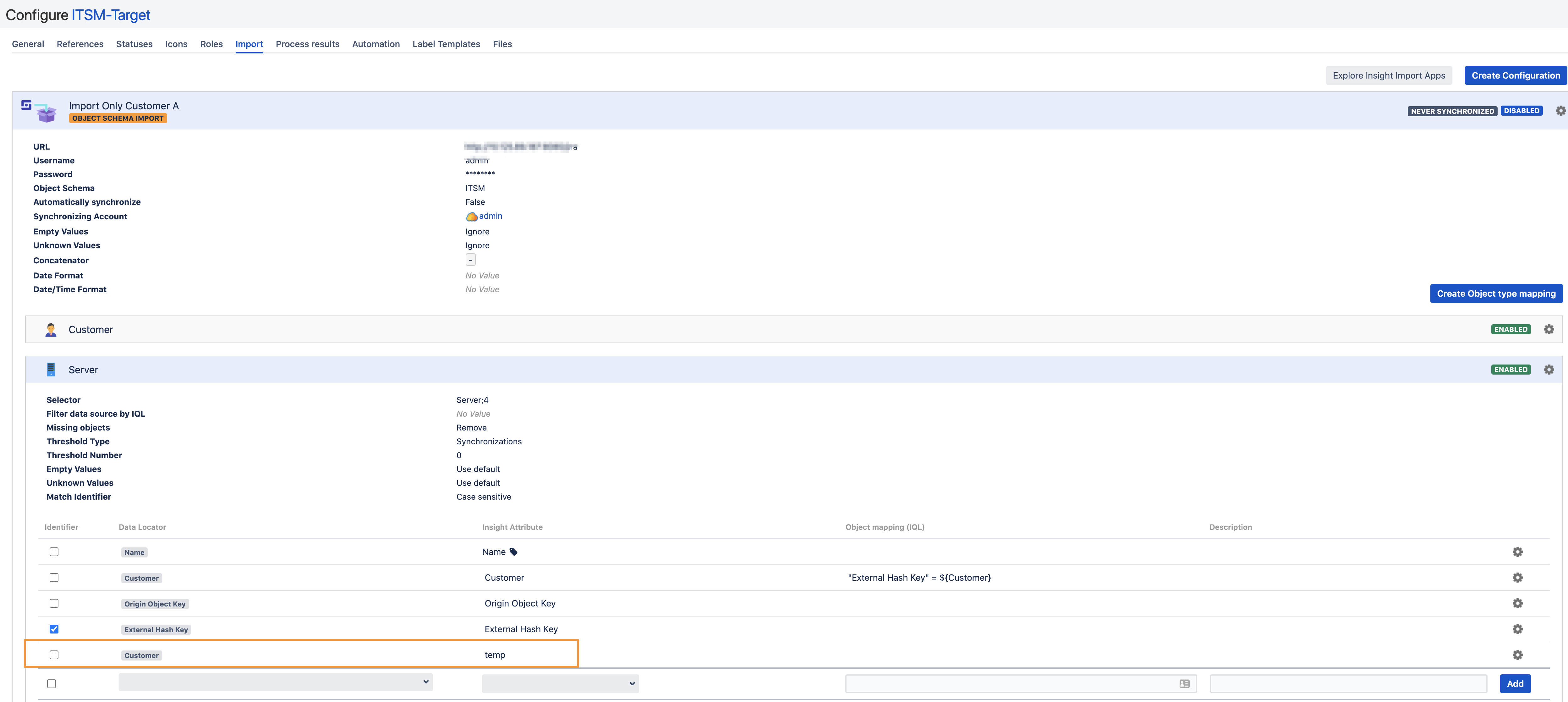1568x702 pixels.
Task: Check the identifier box for Name row
Action: click(54, 551)
